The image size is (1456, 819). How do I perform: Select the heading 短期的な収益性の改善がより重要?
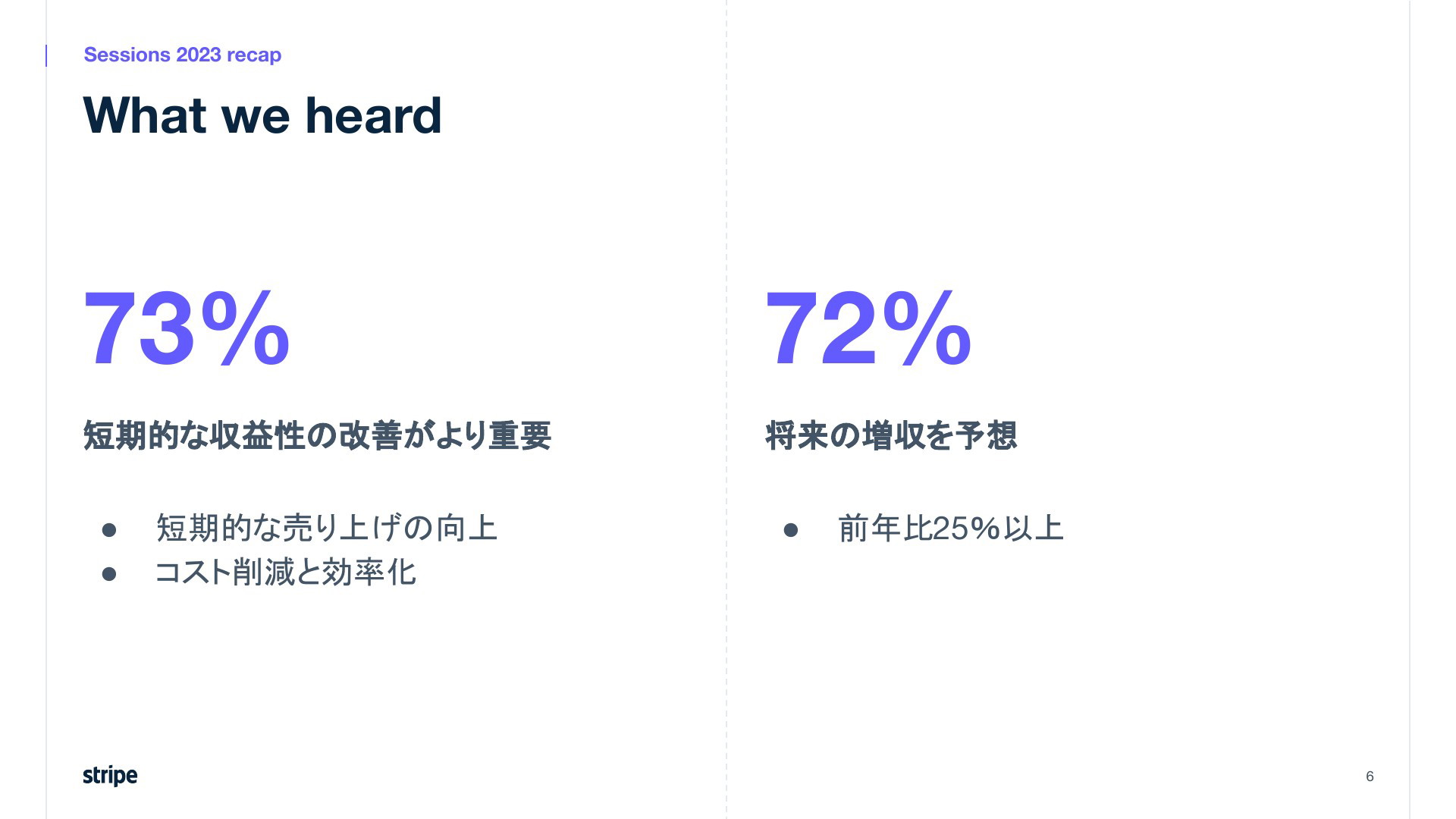pos(317,435)
